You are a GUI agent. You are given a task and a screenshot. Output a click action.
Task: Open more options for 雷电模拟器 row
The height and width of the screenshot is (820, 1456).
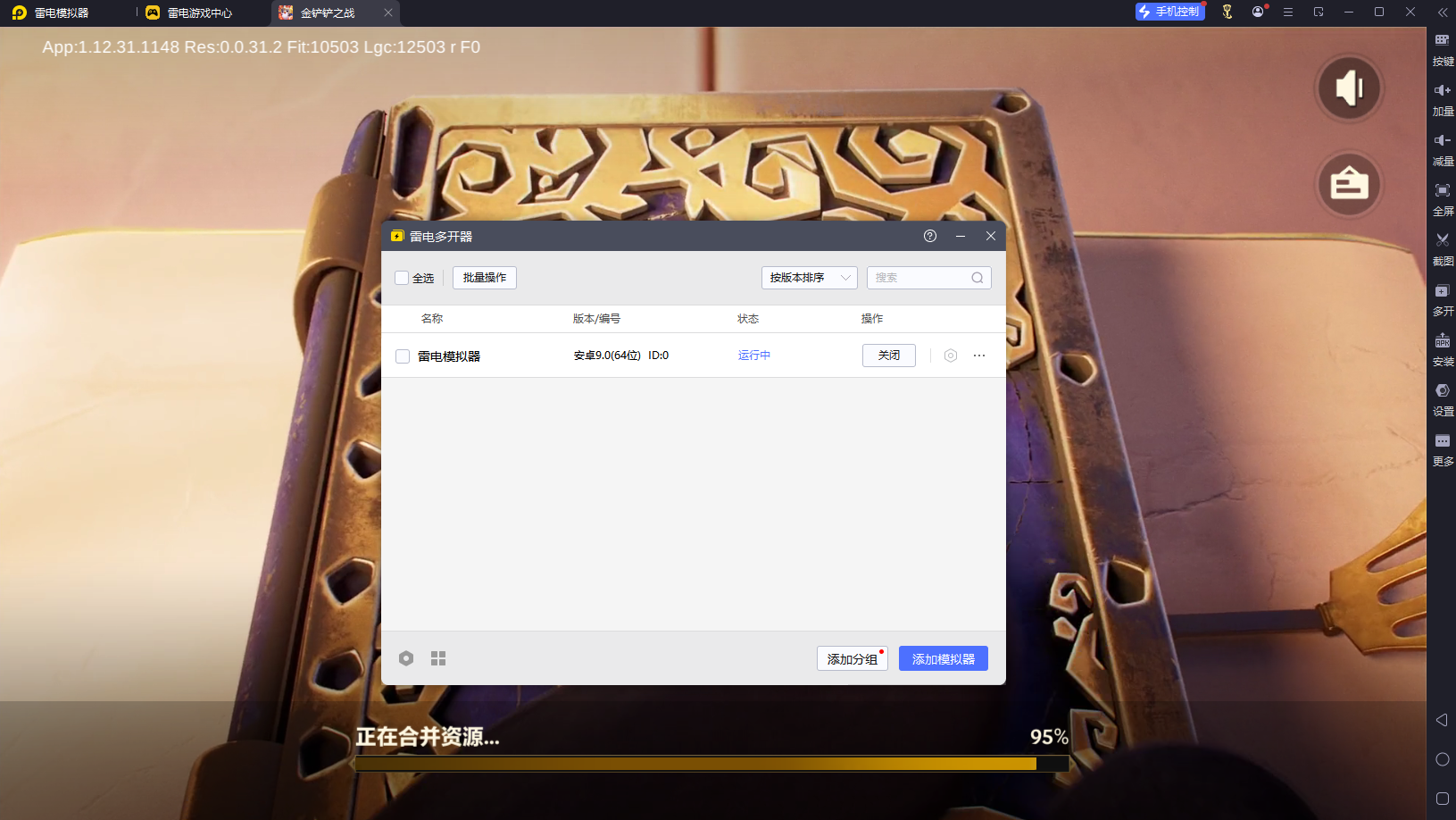click(x=979, y=356)
